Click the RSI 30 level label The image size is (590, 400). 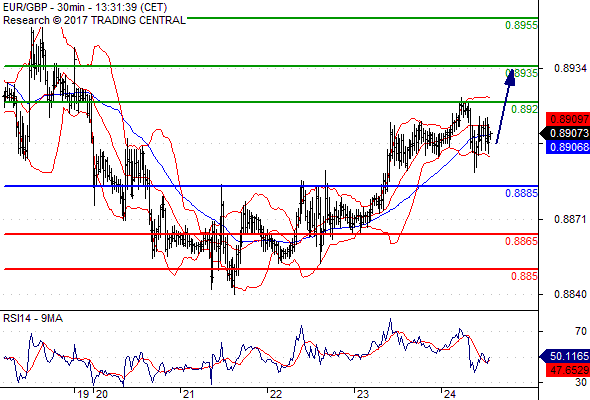[581, 382]
